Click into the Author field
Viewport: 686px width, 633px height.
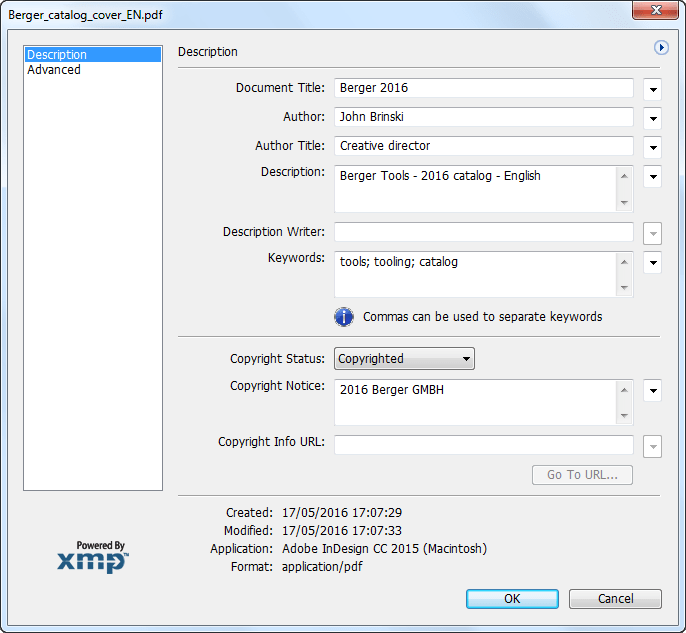tap(484, 117)
